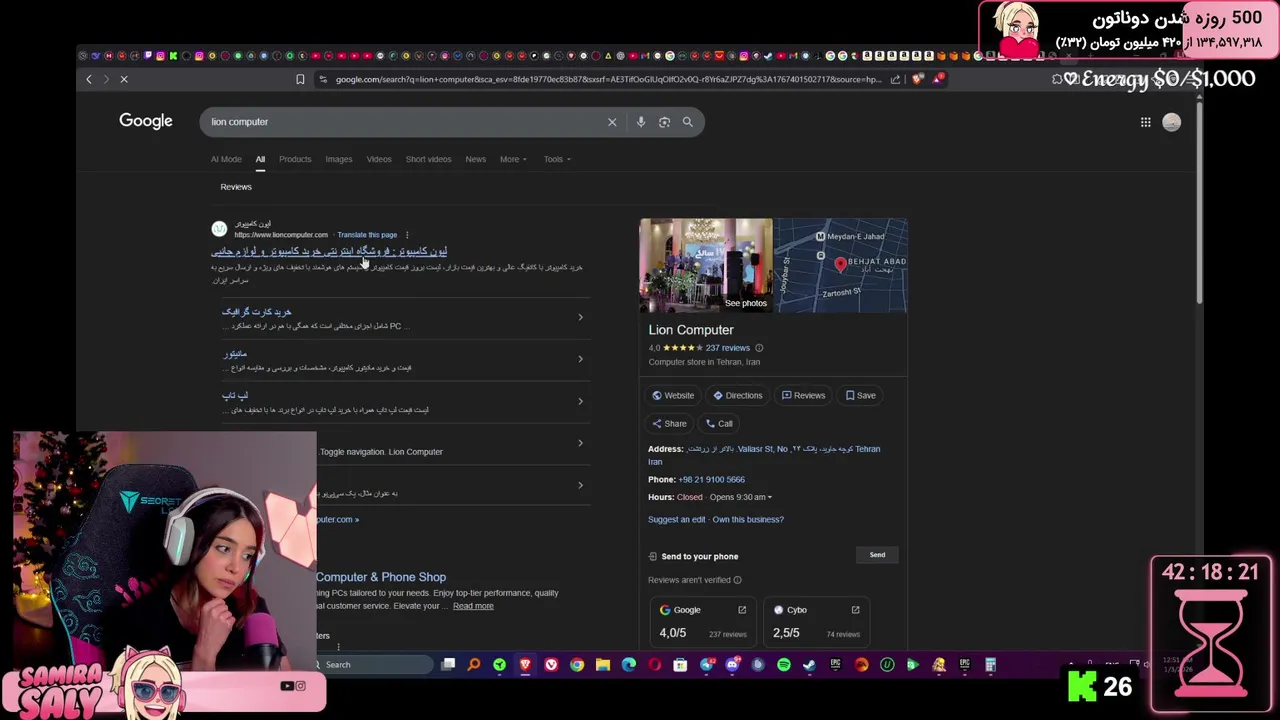Click the Suggest an edit link
Screen dimensions: 1280x720
(x=677, y=520)
